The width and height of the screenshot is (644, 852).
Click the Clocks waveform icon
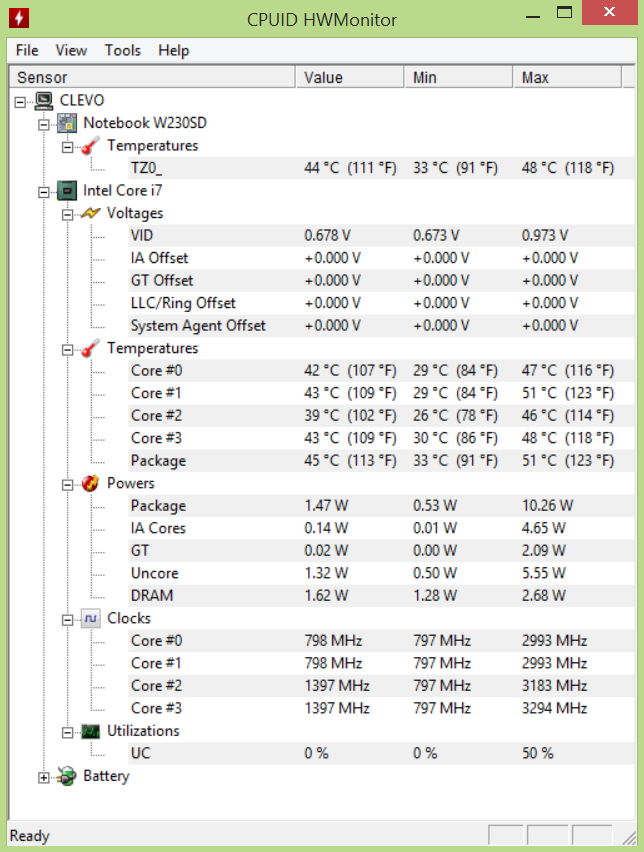[x=91, y=618]
